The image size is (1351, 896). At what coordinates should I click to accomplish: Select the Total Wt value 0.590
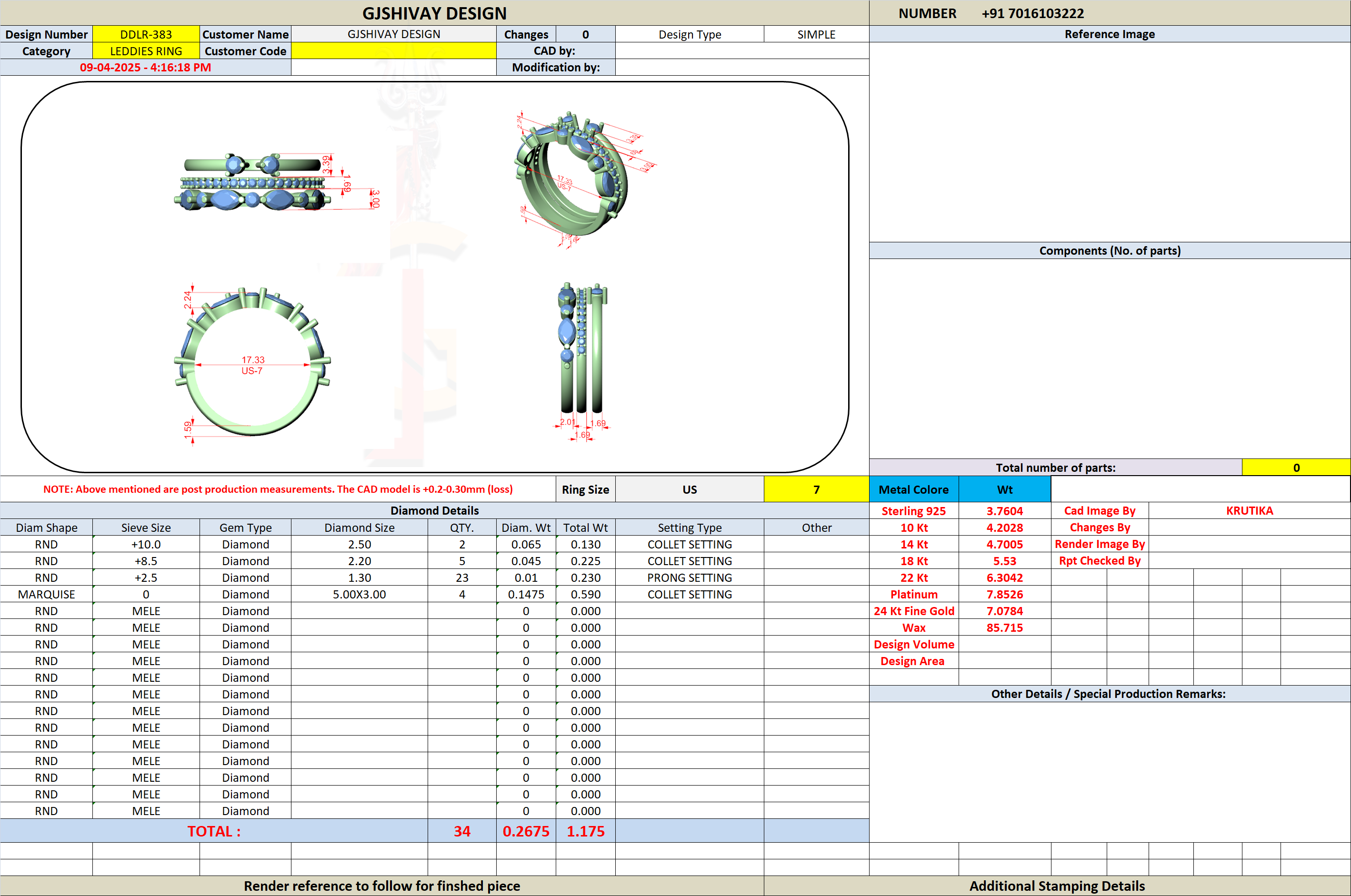tap(585, 594)
